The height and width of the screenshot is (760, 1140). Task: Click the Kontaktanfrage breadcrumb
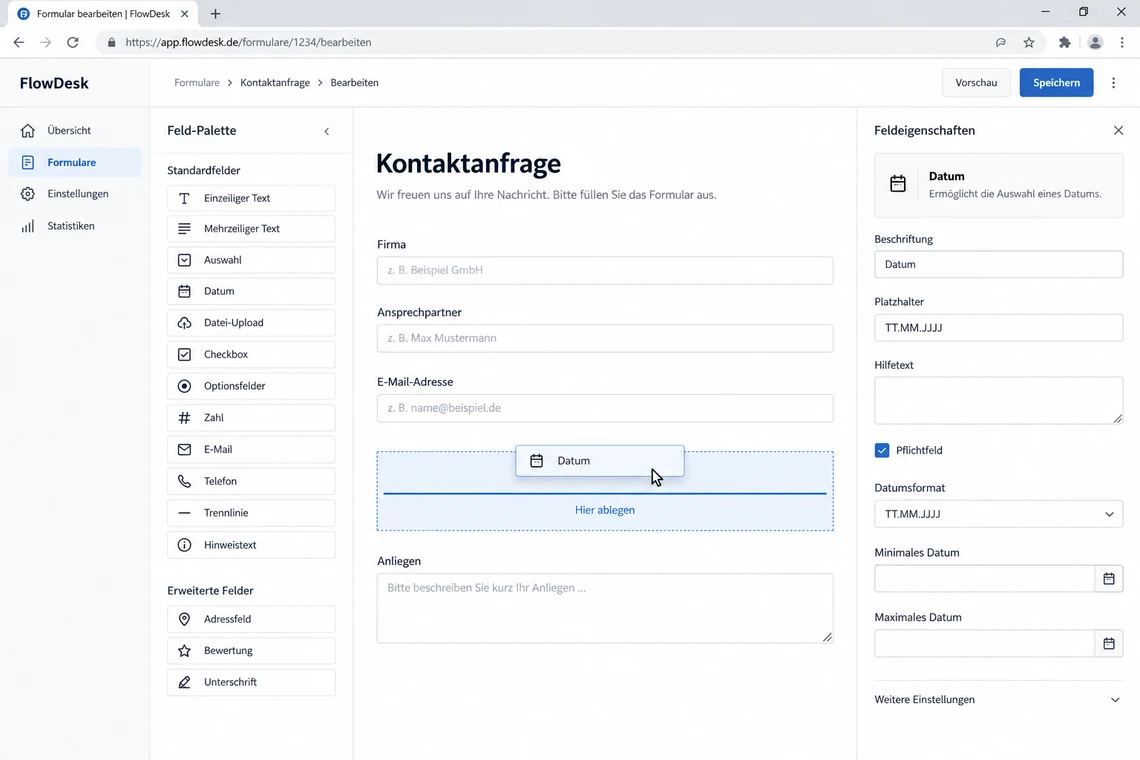pyautogui.click(x=275, y=83)
